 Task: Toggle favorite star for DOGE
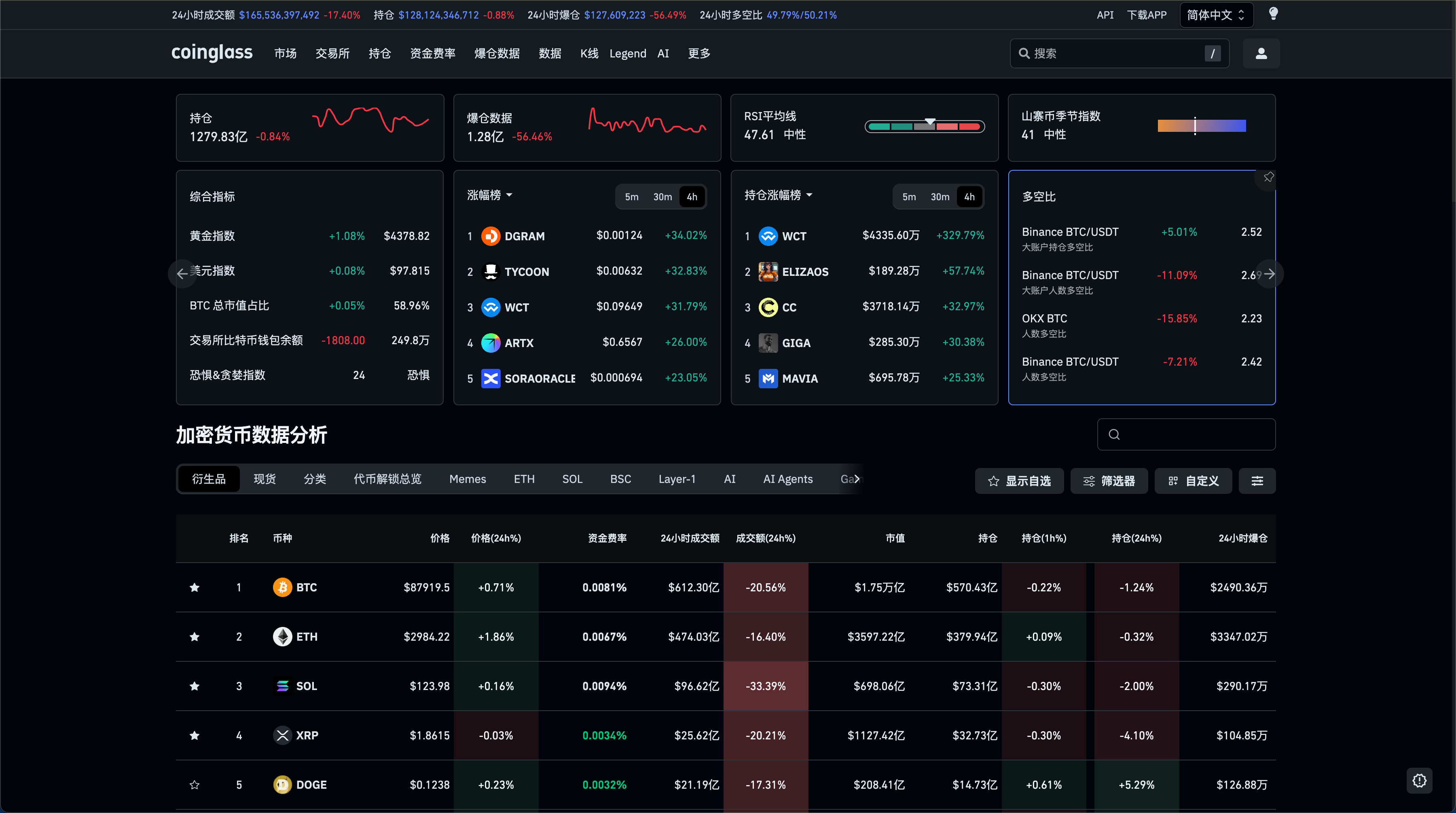195,785
